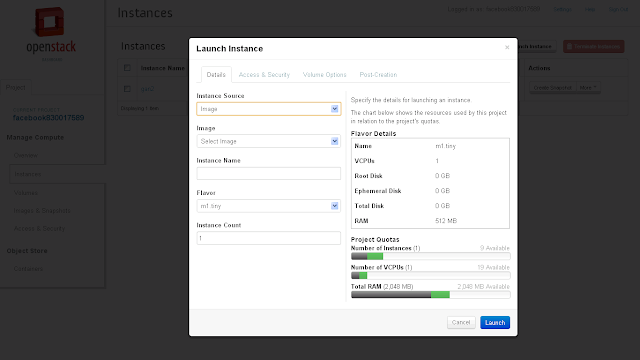Click the Sign Out link
The image size is (640, 360).
(618, 9)
